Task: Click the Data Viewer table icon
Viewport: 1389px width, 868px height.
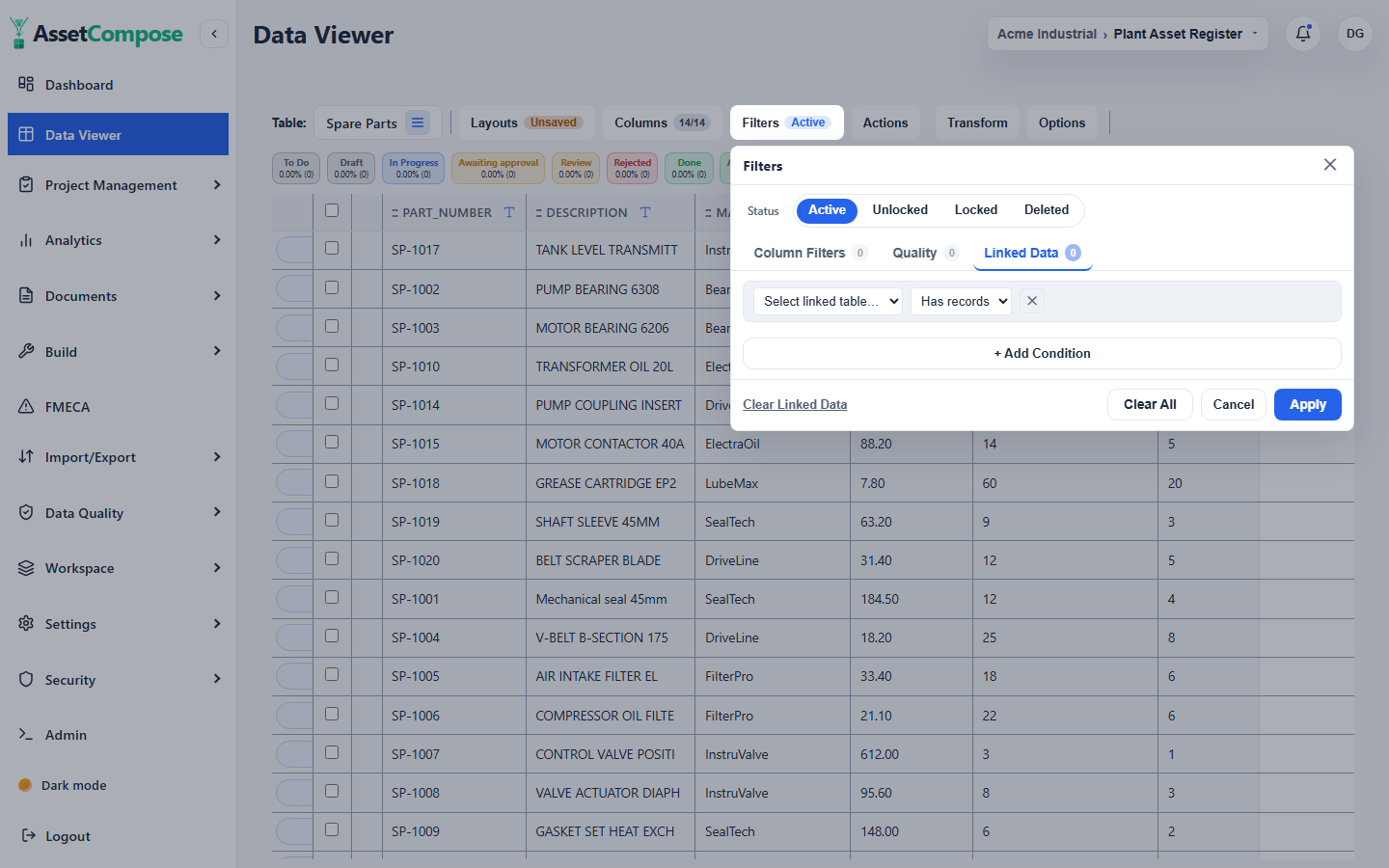Action: [x=26, y=134]
